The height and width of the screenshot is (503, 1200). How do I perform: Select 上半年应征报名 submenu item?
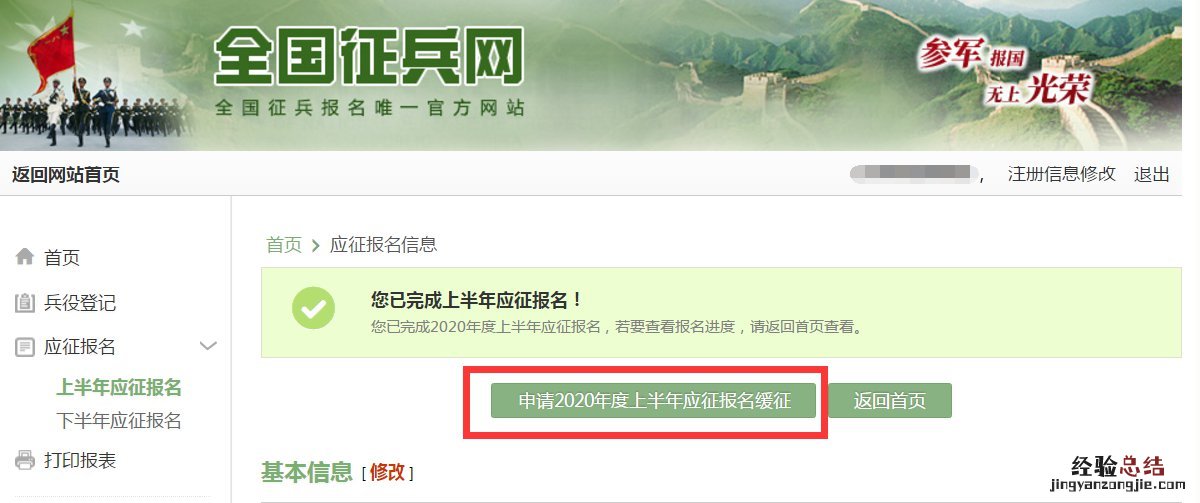tap(119, 388)
